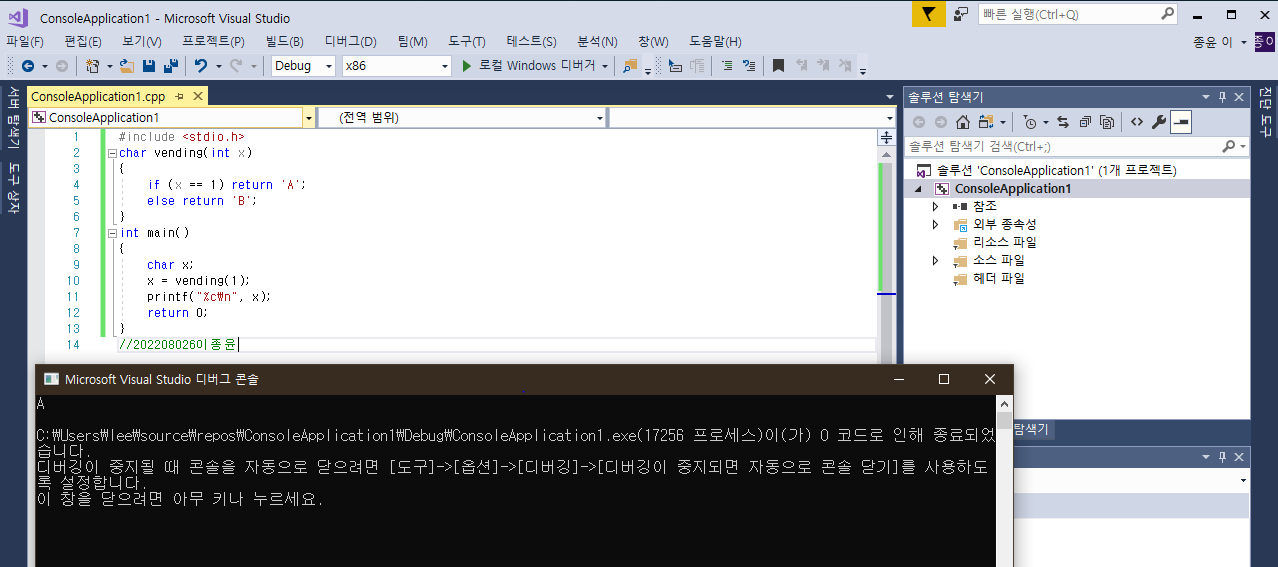
Task: Open the 디버그(D) menu
Action: [351, 41]
